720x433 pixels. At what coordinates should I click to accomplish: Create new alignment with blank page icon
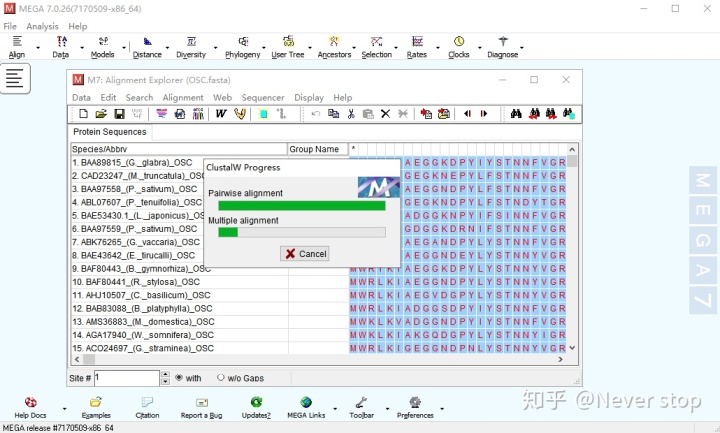83,113
